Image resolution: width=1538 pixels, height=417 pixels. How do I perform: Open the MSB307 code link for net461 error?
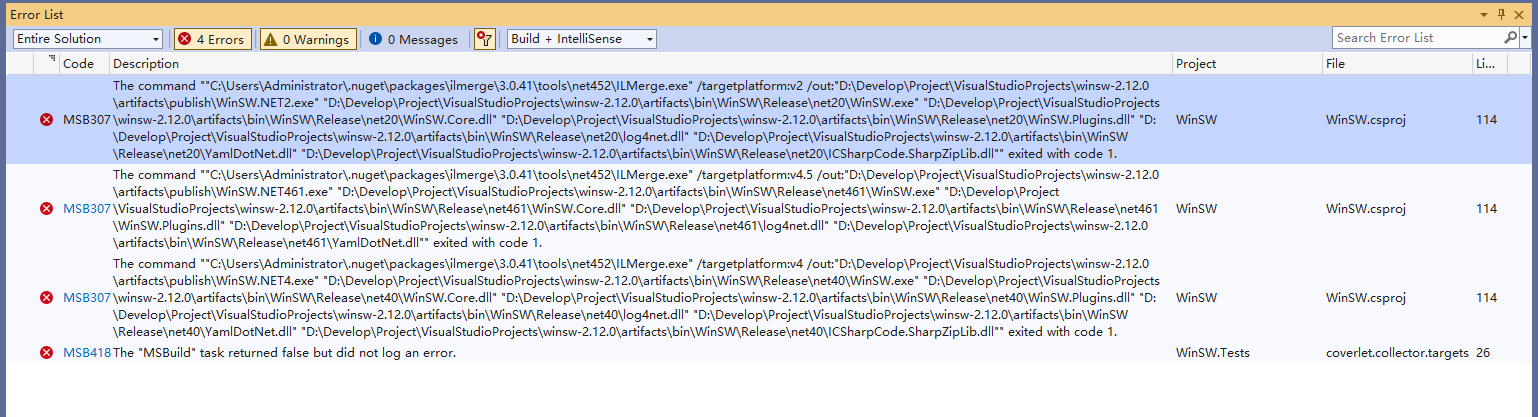point(87,209)
